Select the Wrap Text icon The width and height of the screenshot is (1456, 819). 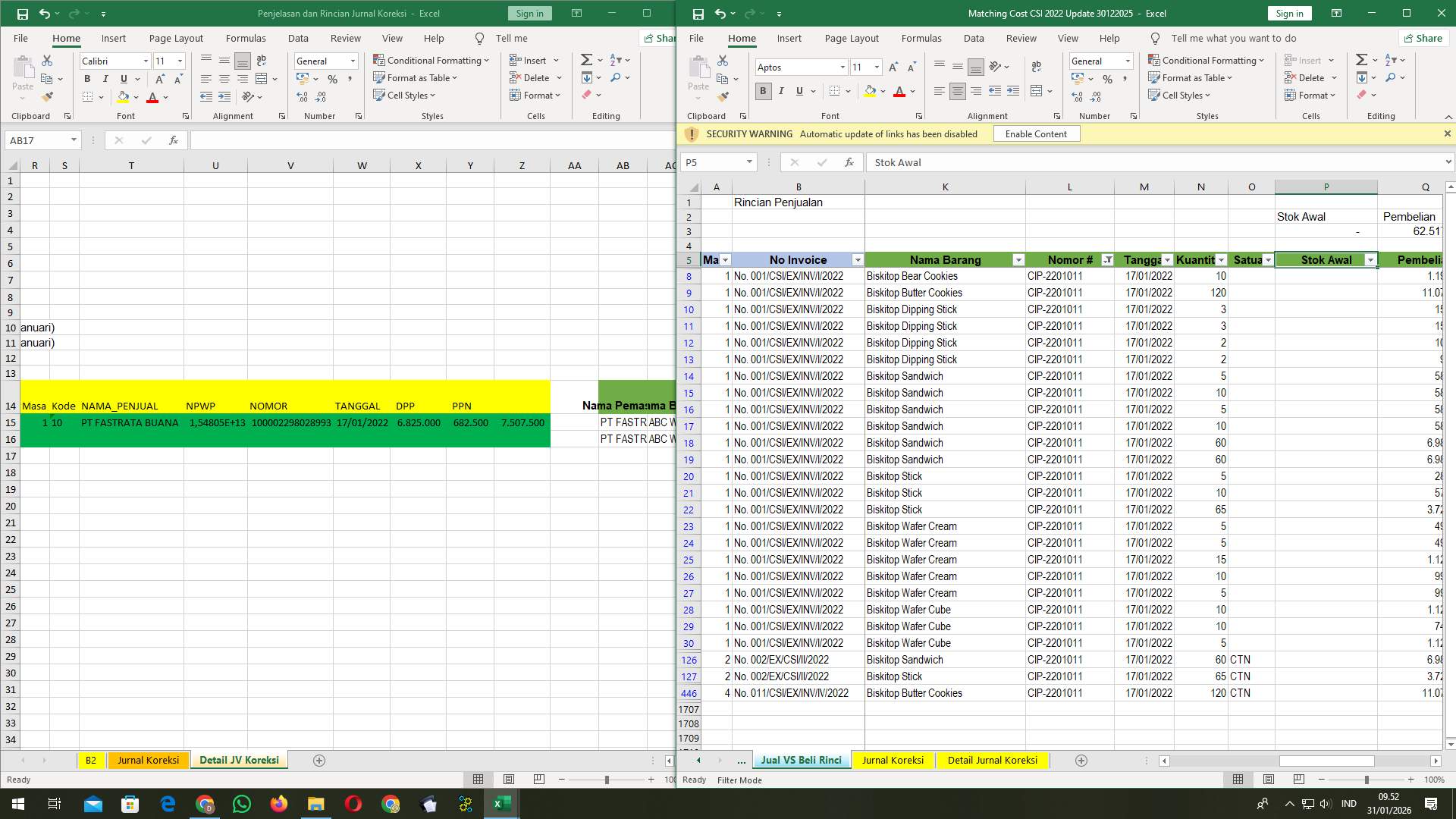coord(1037,67)
